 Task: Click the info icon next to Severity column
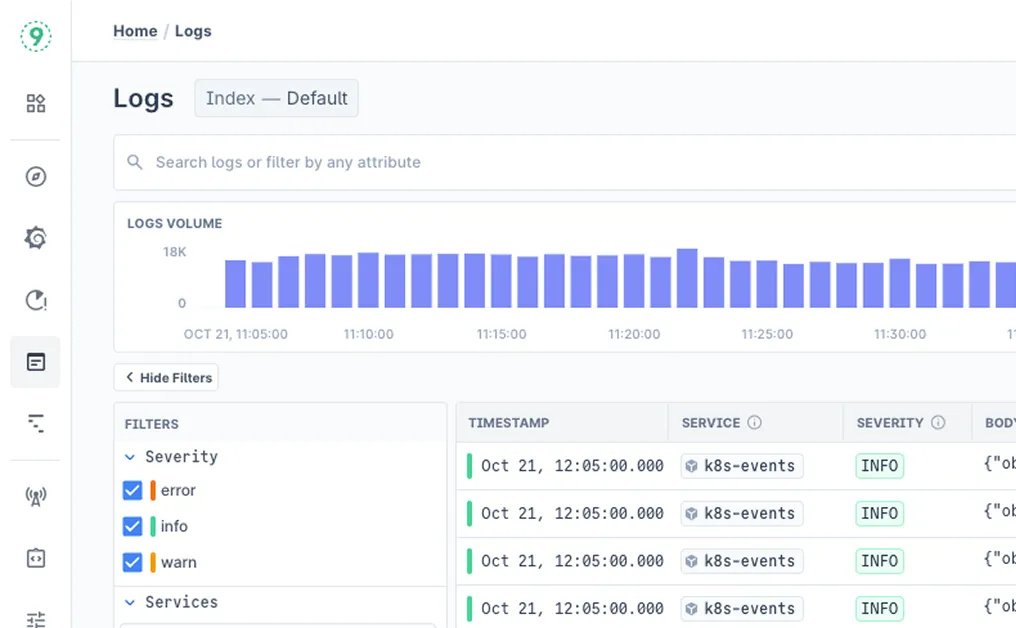click(938, 423)
